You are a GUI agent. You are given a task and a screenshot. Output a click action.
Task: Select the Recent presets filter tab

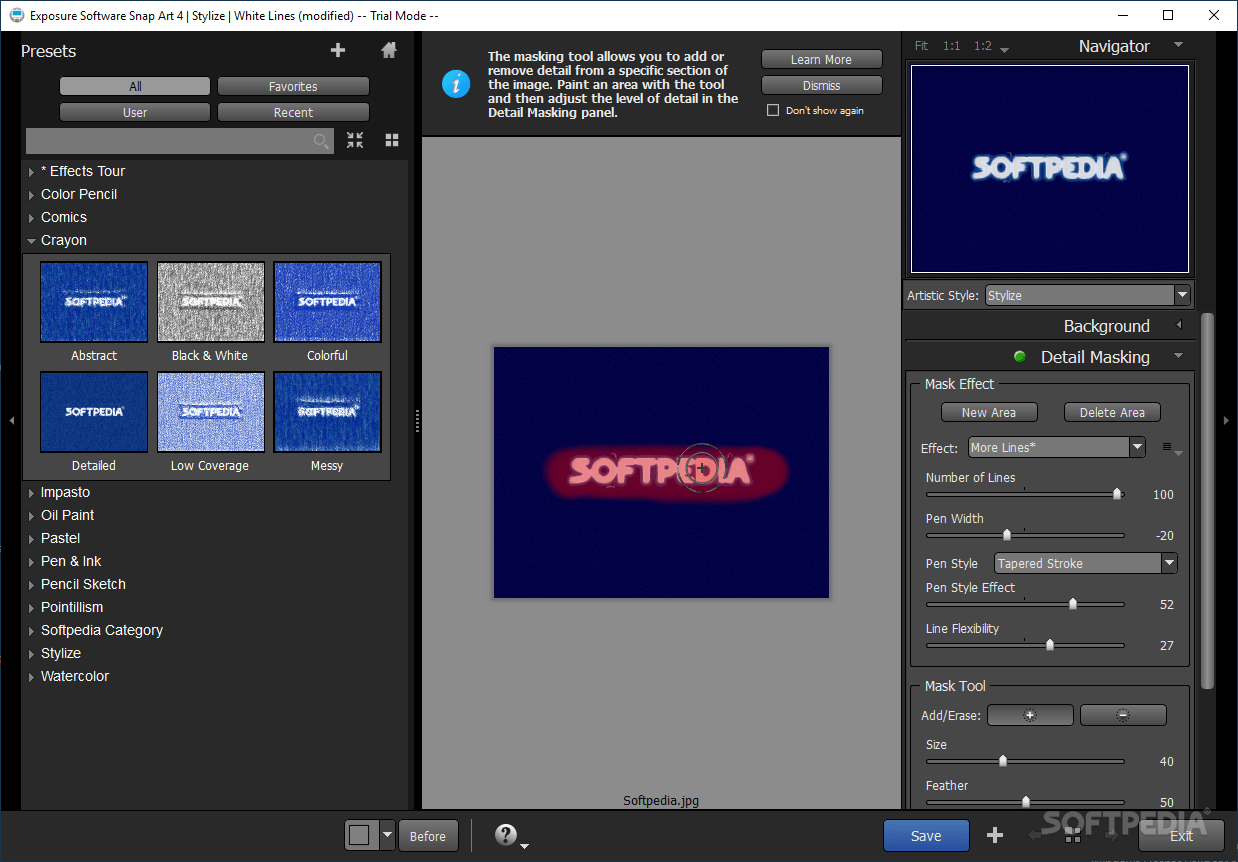tap(293, 113)
